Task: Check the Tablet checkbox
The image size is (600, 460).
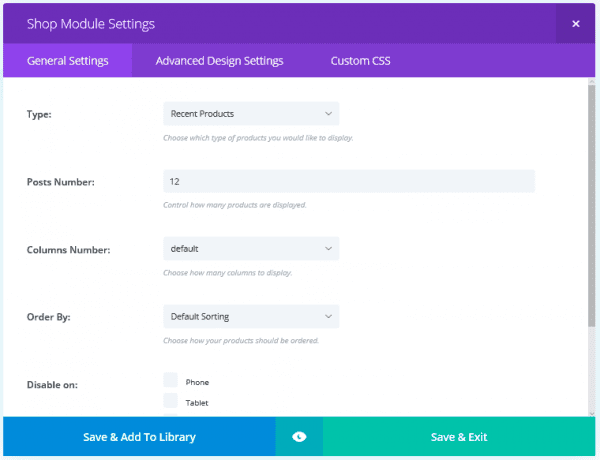Action: tap(171, 401)
